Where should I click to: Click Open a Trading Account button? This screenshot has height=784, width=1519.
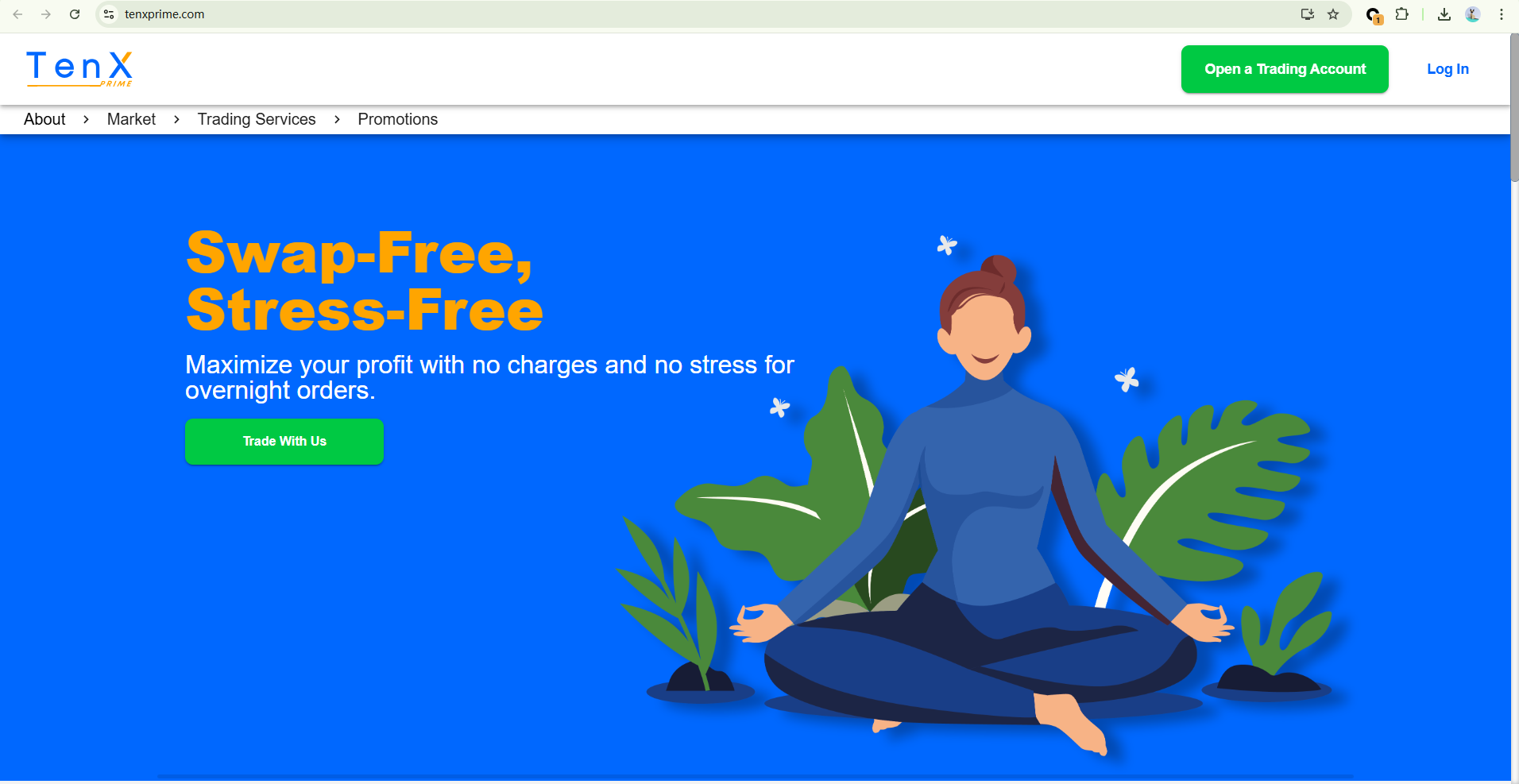[1285, 69]
